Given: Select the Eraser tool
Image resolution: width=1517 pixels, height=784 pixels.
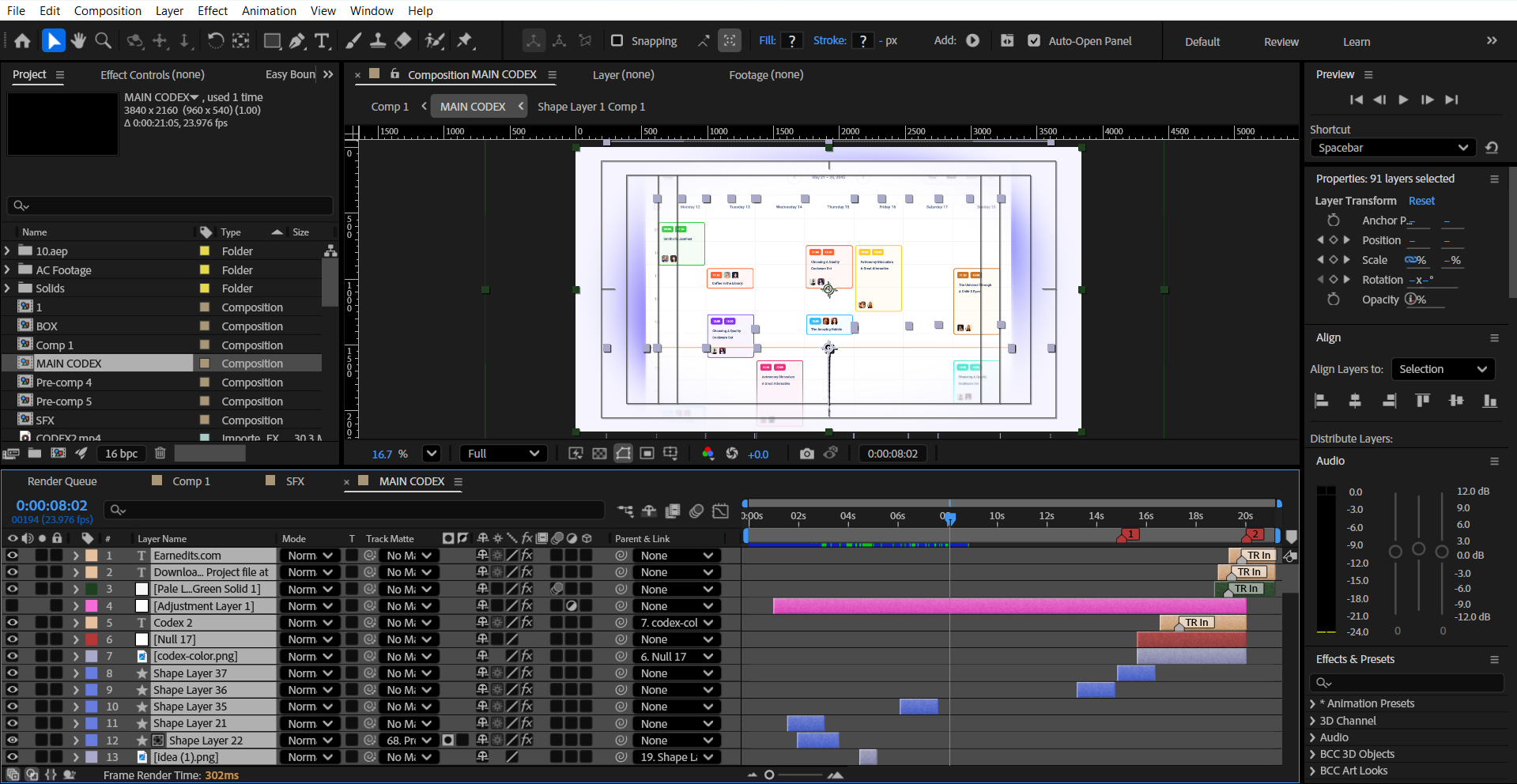Looking at the screenshot, I should pyautogui.click(x=403, y=40).
